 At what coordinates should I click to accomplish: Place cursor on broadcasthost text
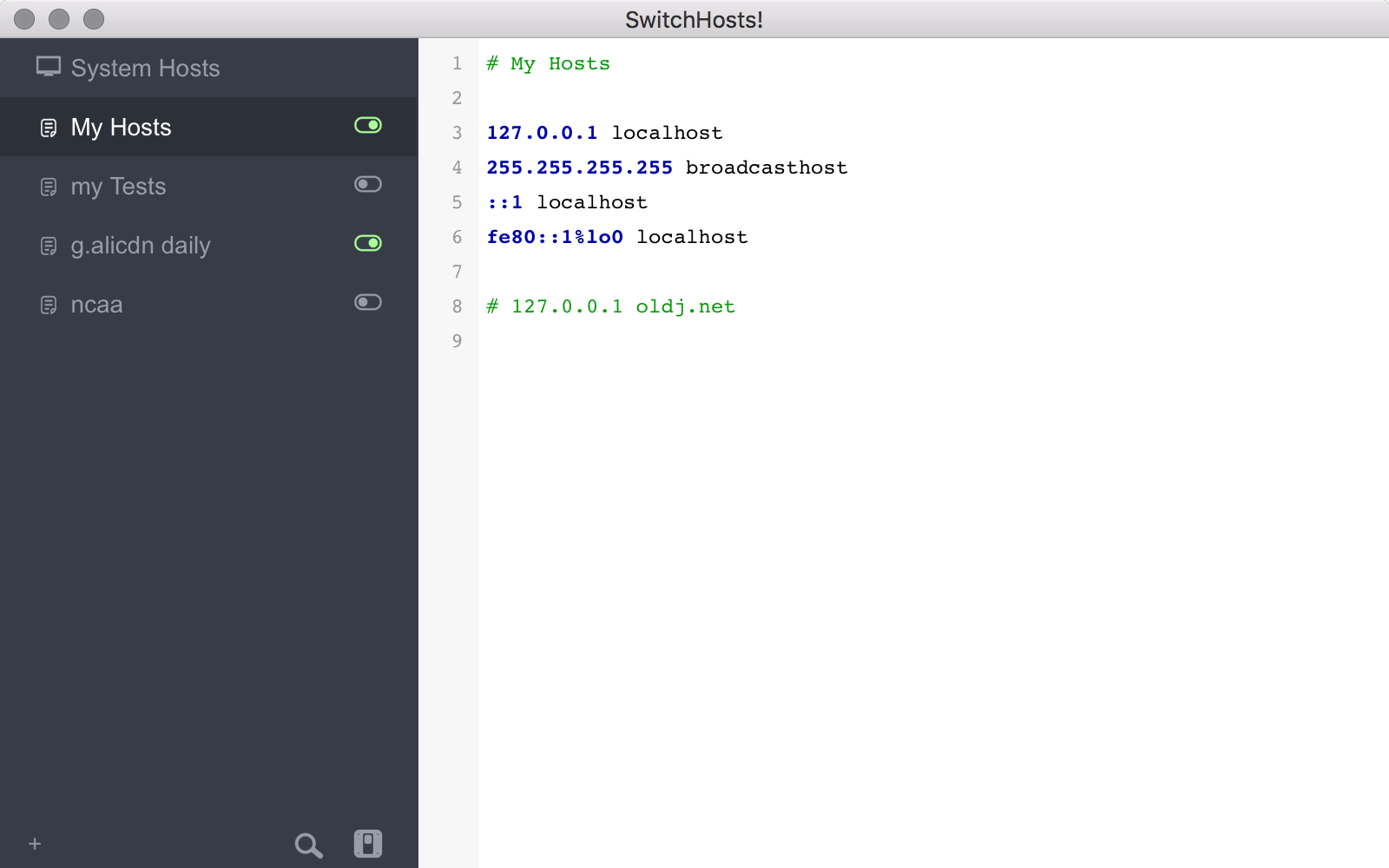(x=766, y=168)
